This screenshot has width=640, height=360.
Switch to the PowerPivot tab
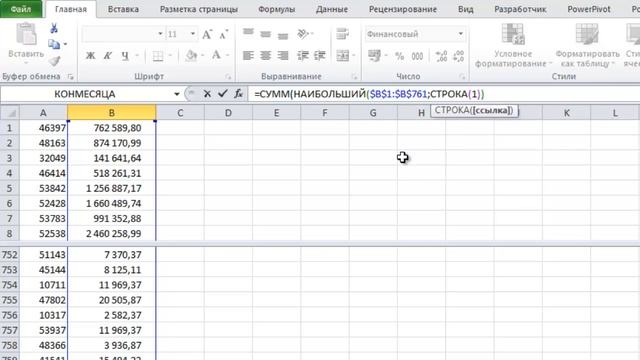point(589,9)
